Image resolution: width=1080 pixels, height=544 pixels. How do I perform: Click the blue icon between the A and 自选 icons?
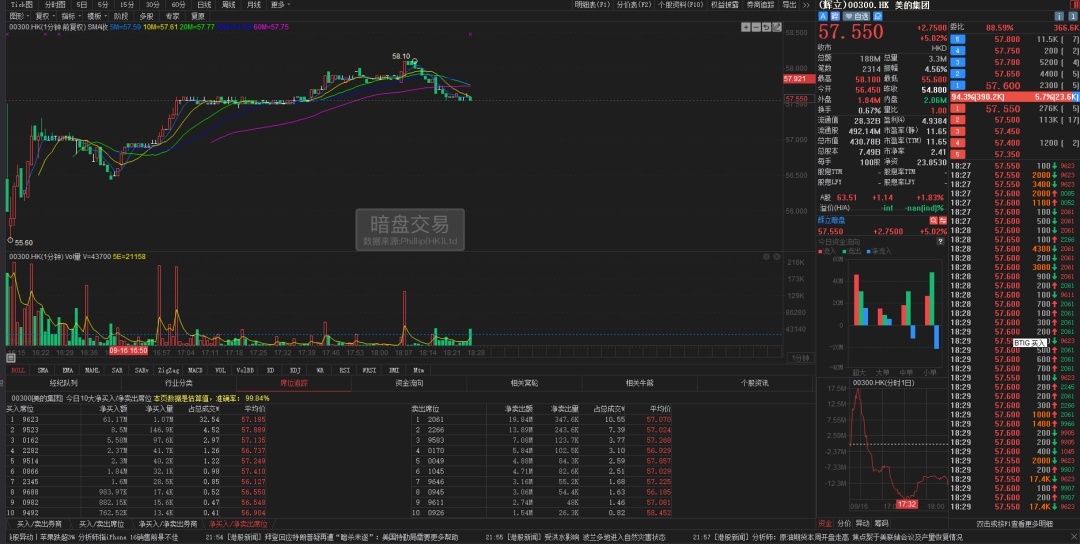tap(835, 16)
